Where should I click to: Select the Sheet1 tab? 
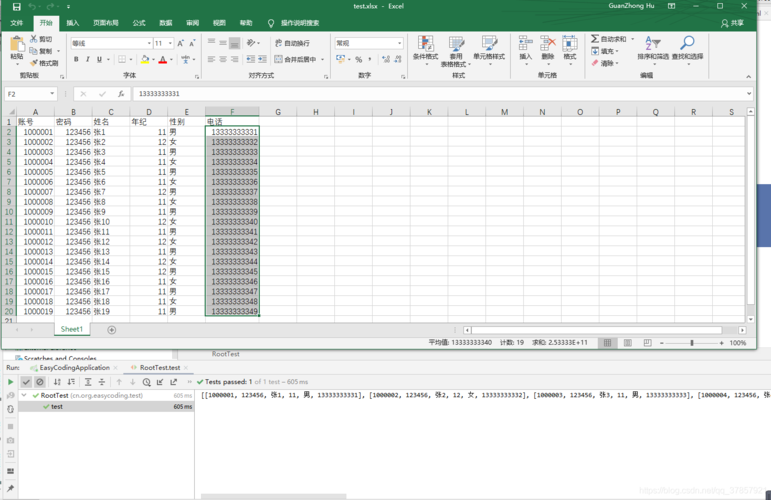coord(72,329)
